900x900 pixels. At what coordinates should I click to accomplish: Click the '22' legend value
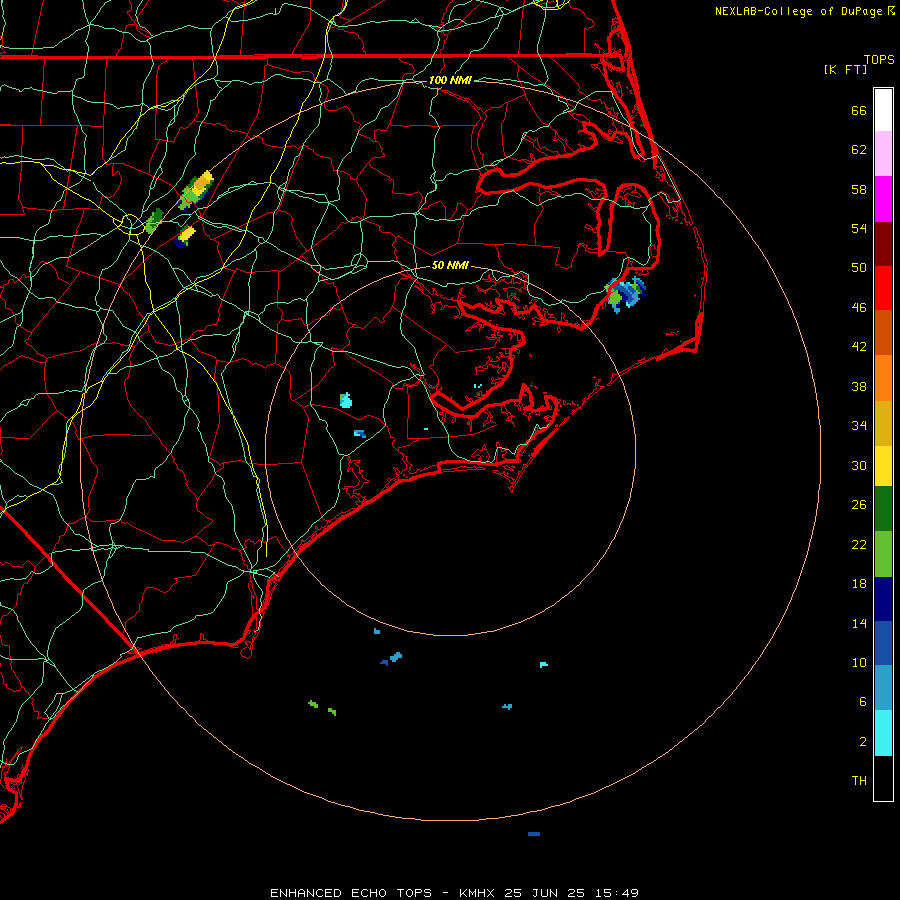coord(859,544)
